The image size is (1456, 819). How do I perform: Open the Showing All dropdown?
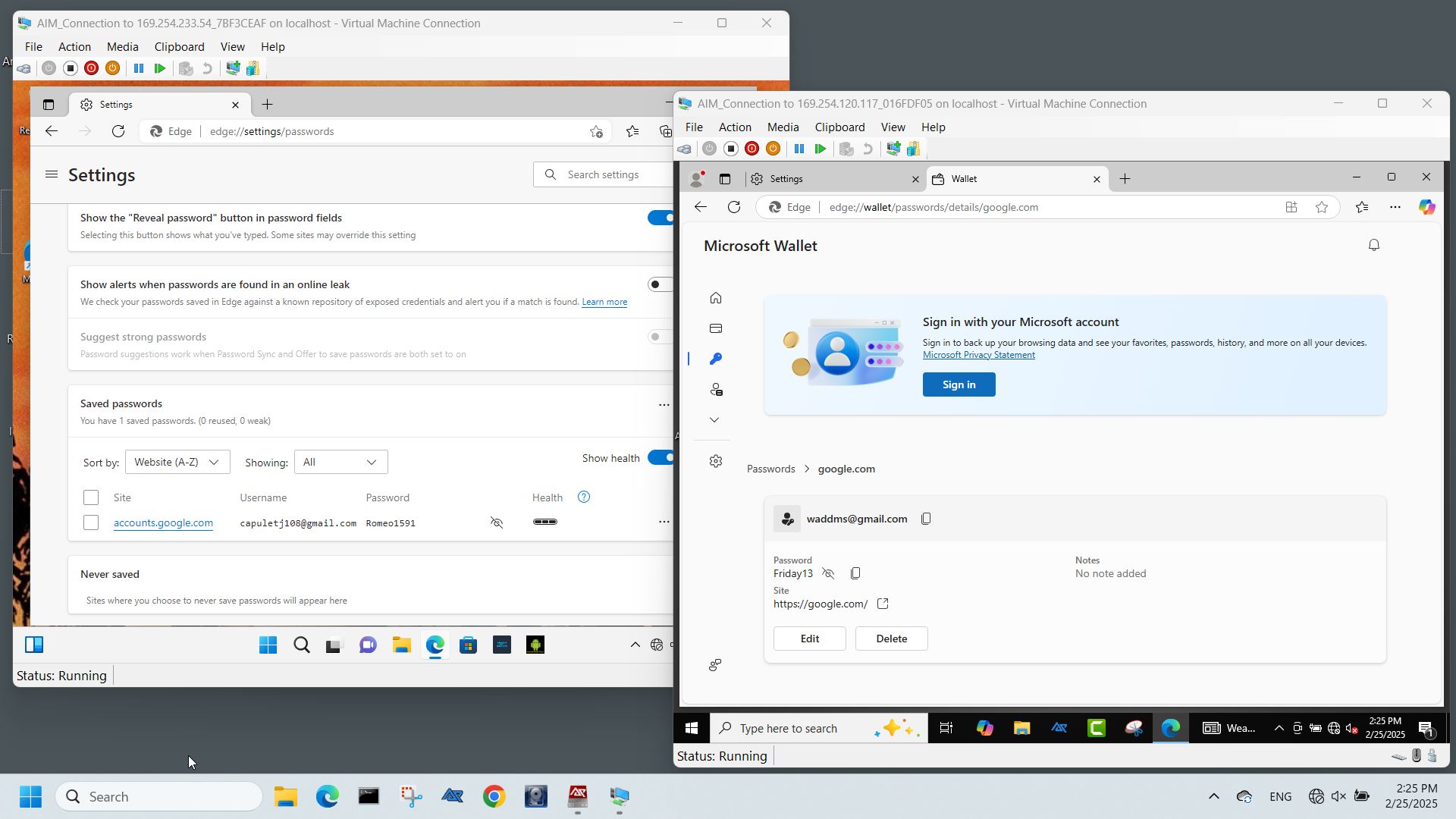point(340,462)
